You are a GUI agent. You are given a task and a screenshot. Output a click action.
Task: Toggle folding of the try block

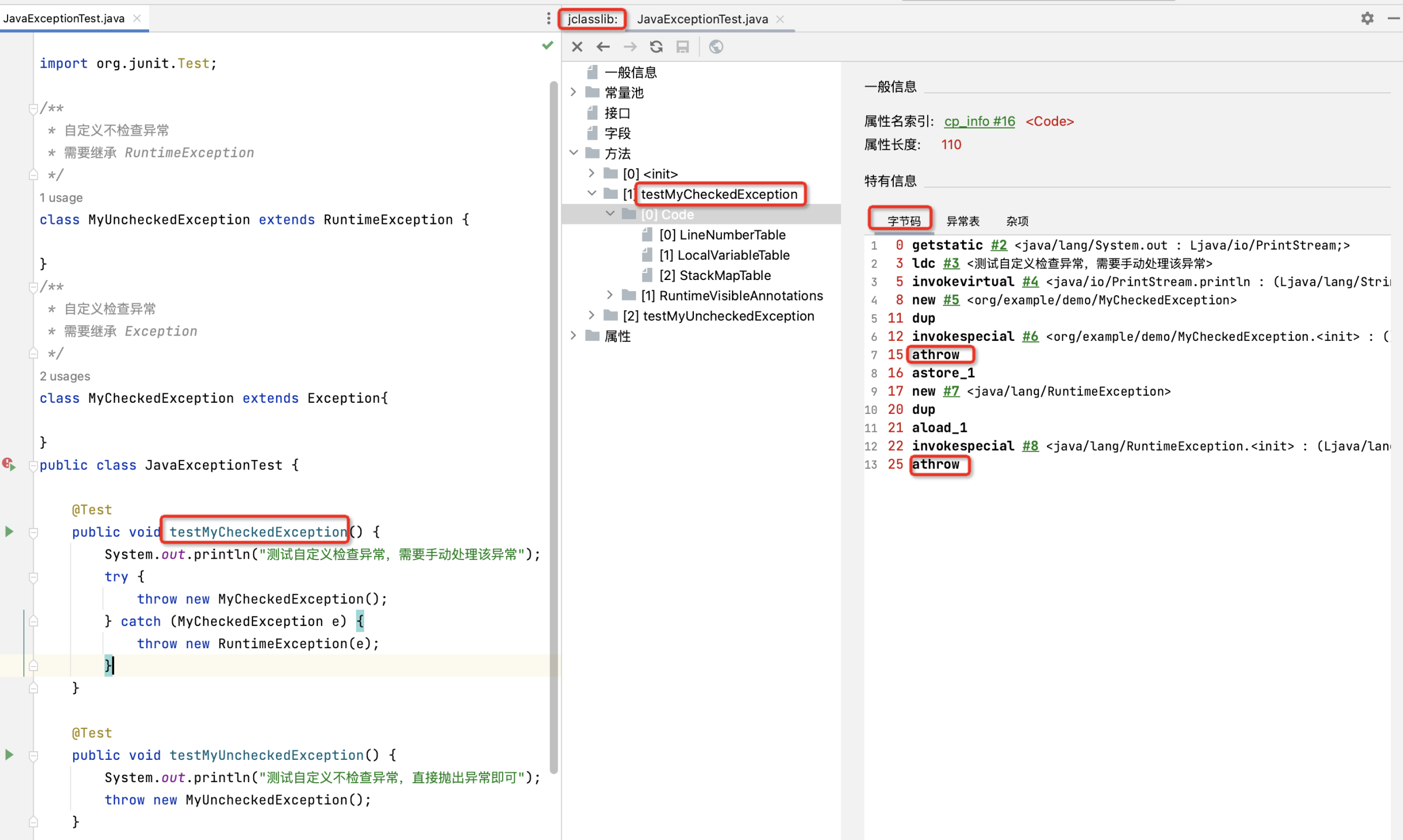click(33, 578)
